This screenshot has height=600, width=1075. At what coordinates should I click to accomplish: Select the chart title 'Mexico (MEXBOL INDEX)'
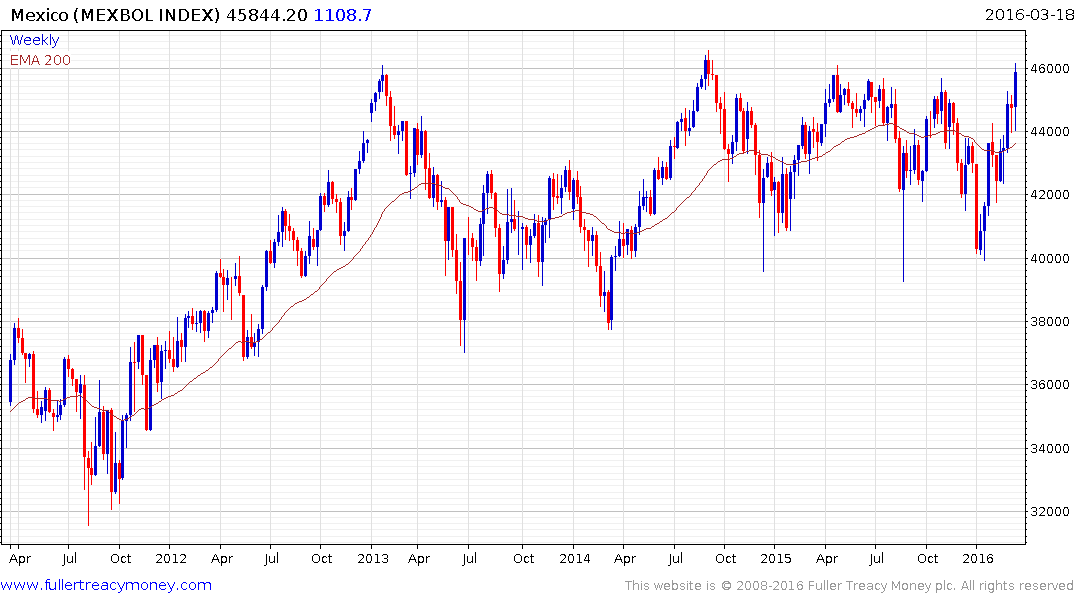click(x=116, y=15)
